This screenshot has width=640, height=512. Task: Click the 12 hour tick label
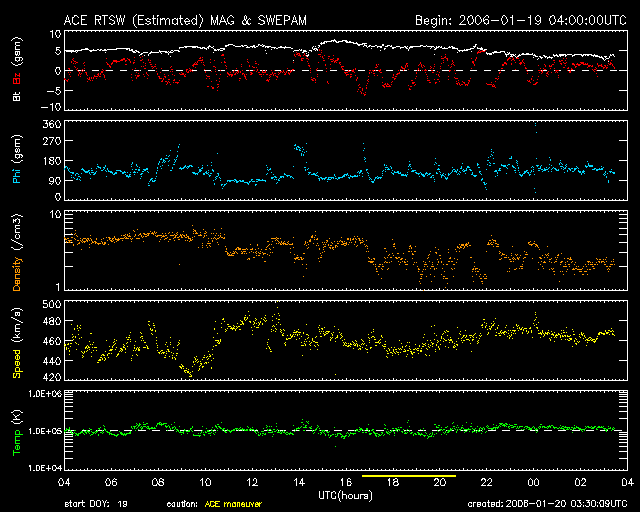point(252,482)
